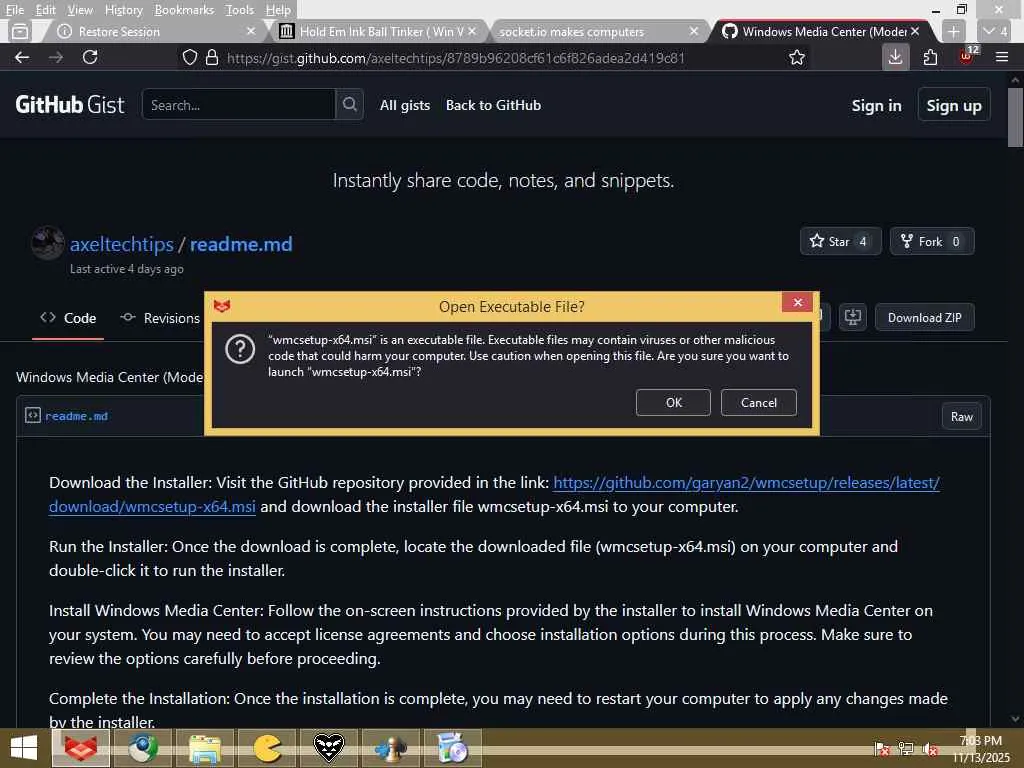
Task: Open the Tools menu
Action: pos(240,10)
